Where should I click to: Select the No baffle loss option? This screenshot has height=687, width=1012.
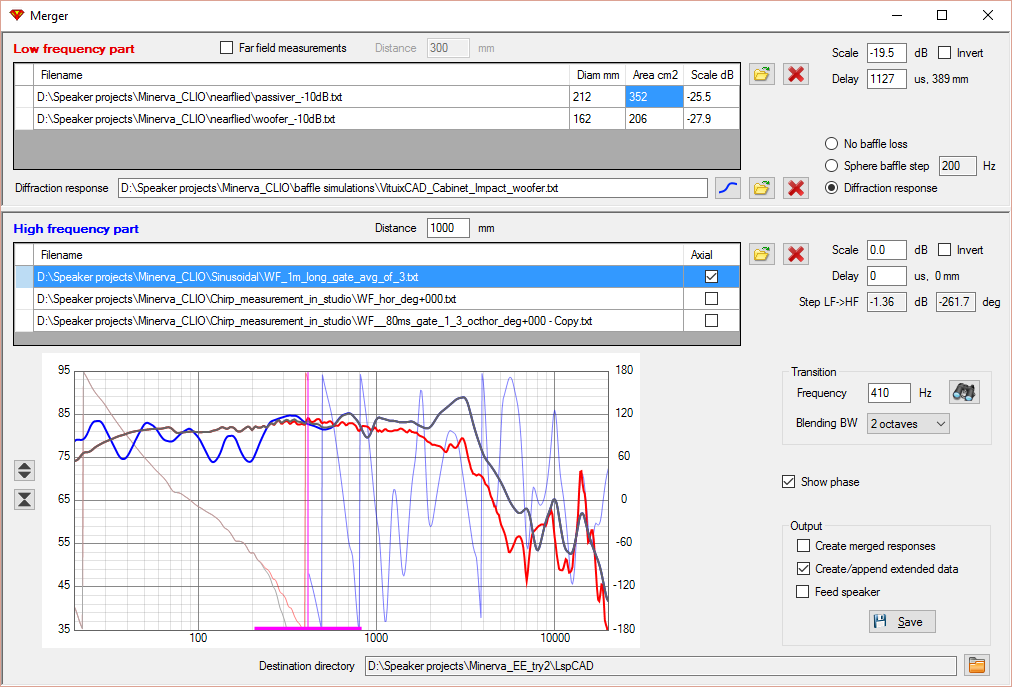(x=832, y=144)
